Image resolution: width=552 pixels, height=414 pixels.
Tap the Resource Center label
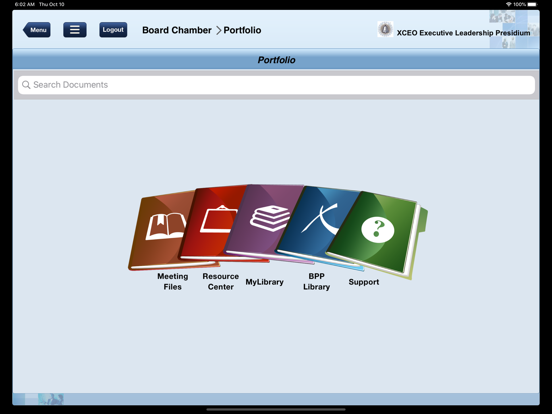(221, 281)
